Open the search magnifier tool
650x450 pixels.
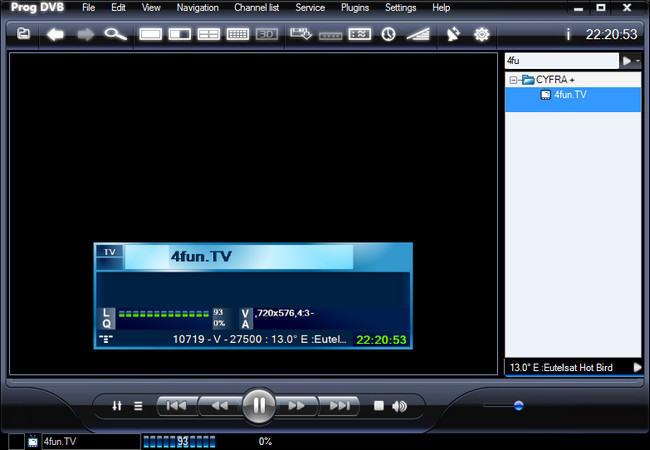115,34
